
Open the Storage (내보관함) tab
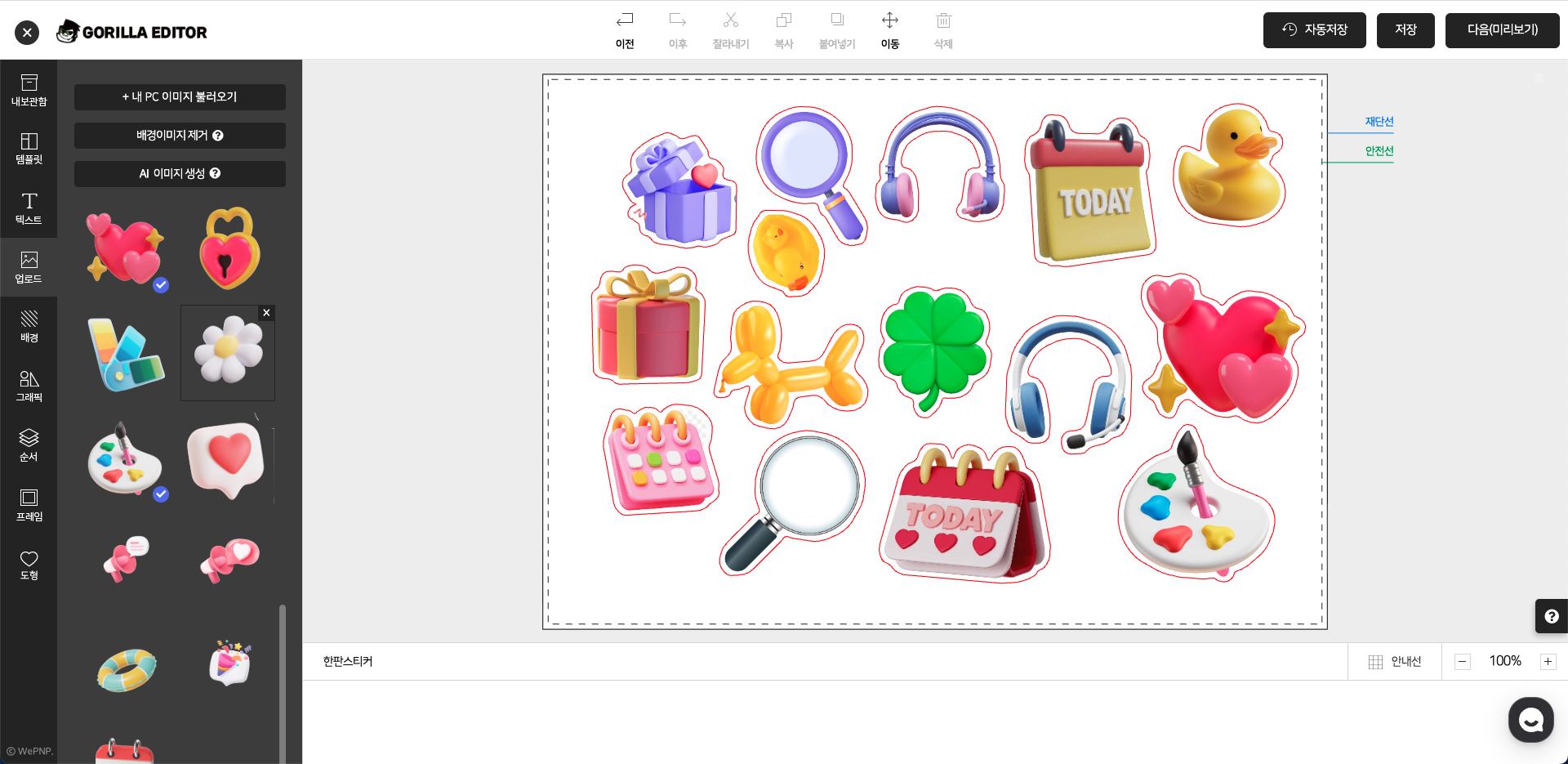click(29, 89)
